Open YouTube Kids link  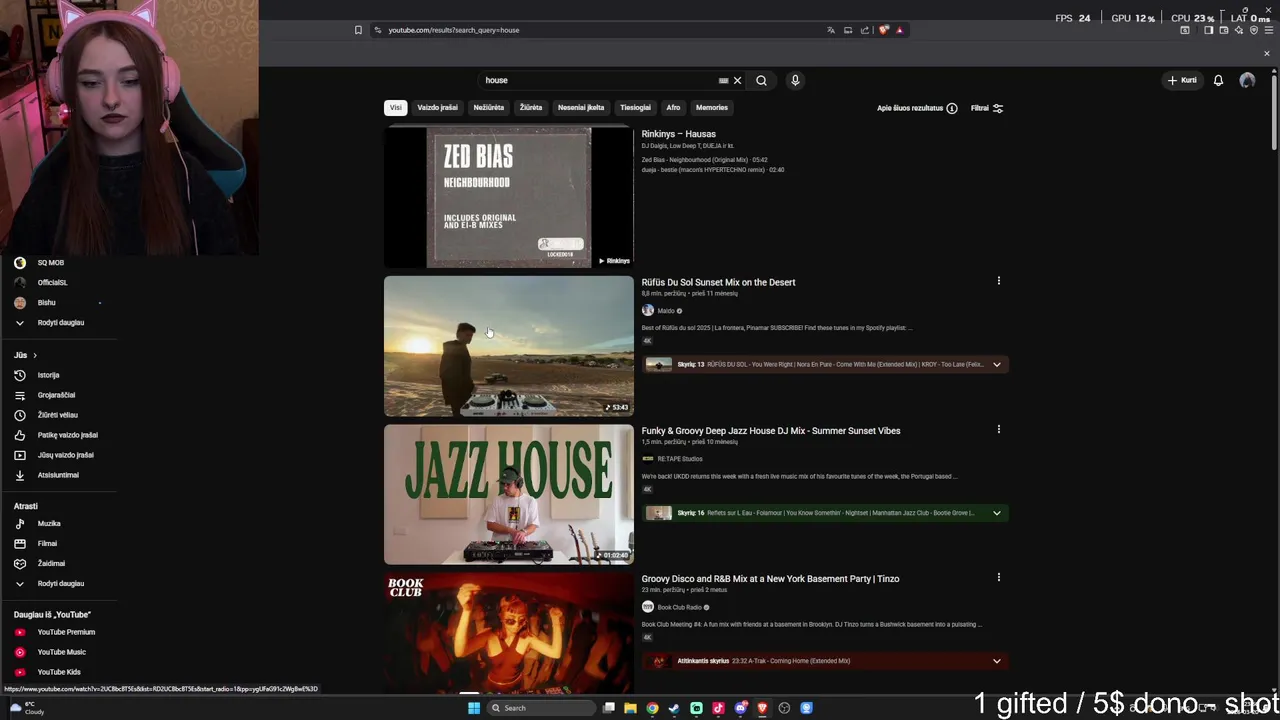(x=60, y=672)
